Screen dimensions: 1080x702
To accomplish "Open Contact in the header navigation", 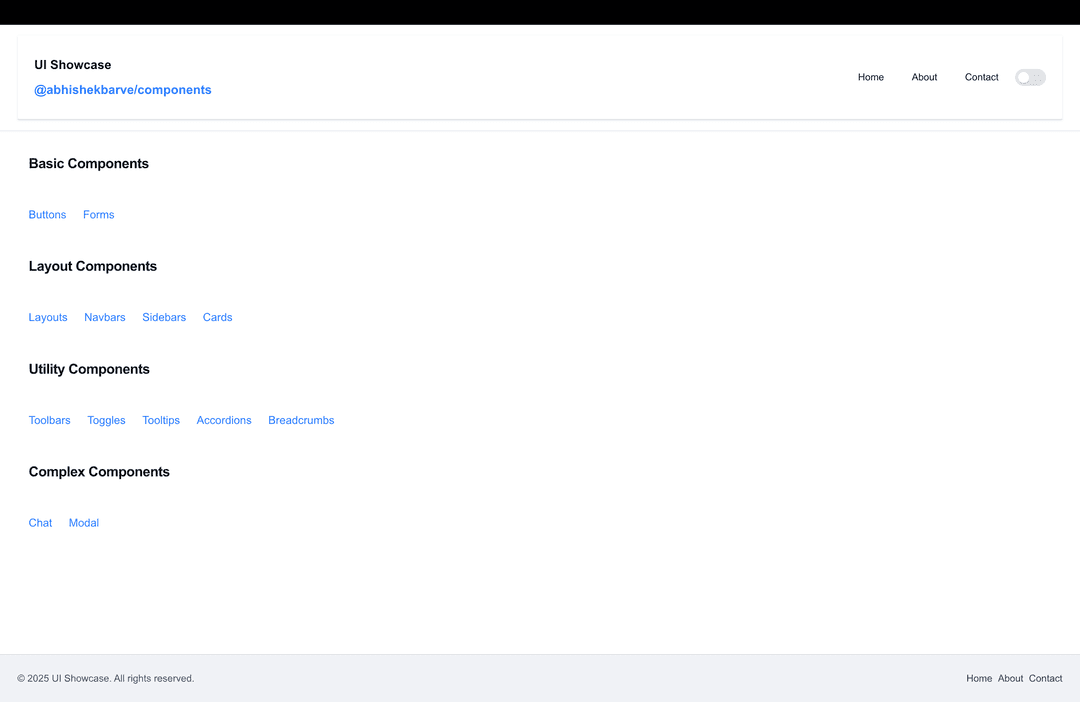I will tap(981, 77).
